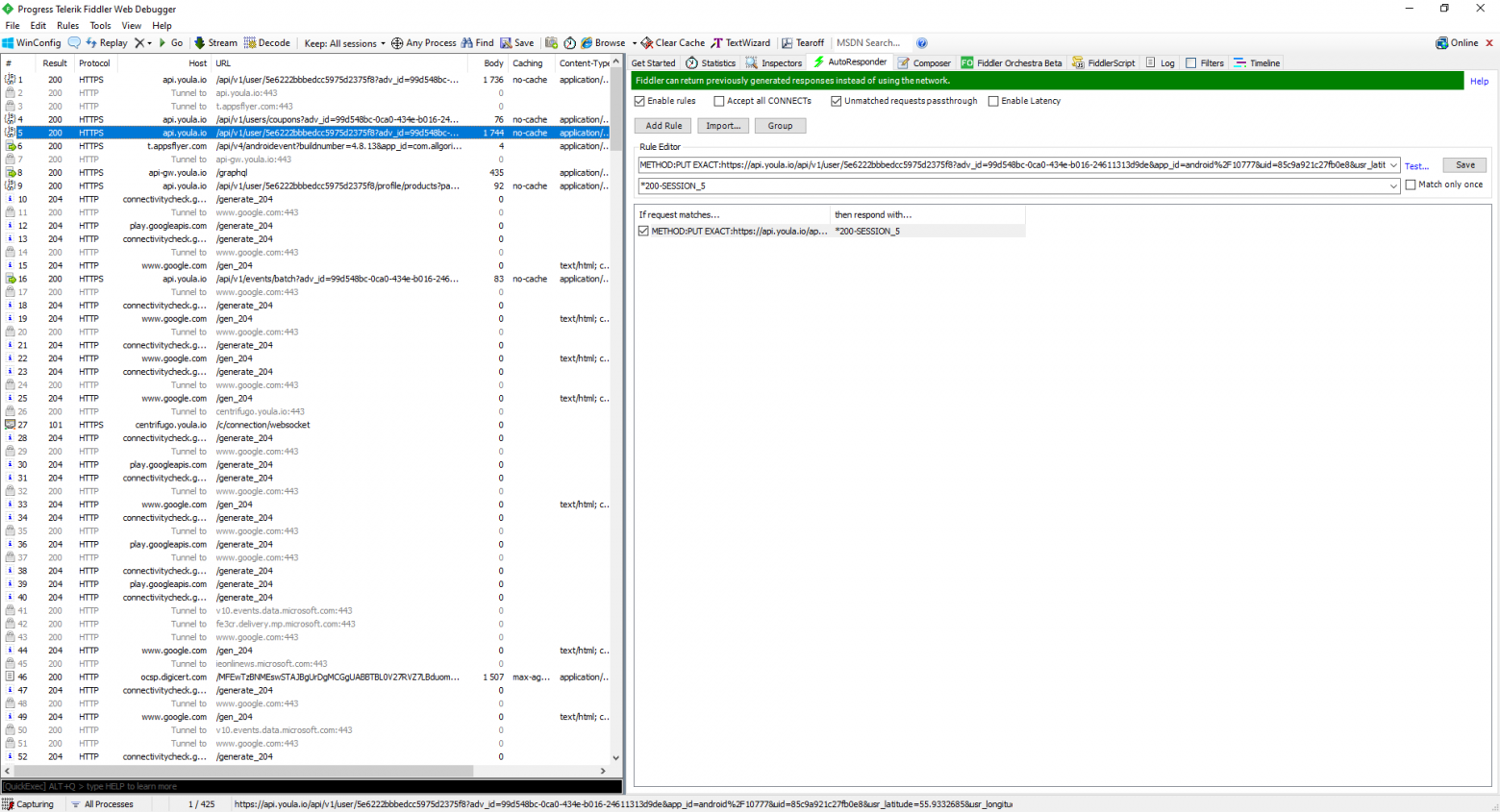Switch to the Get Started tab
This screenshot has width=1500, height=812.
(x=653, y=63)
